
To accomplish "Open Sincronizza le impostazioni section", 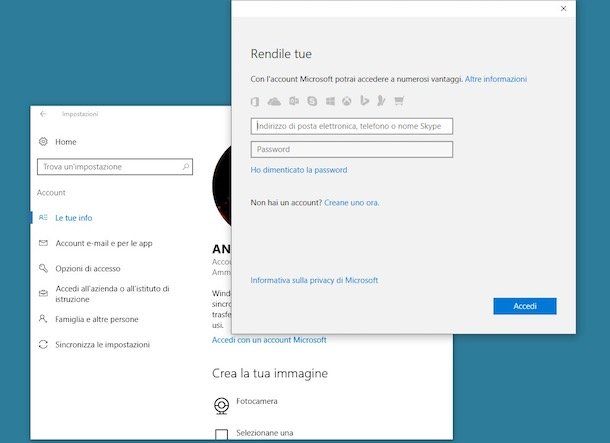I will [103, 345].
